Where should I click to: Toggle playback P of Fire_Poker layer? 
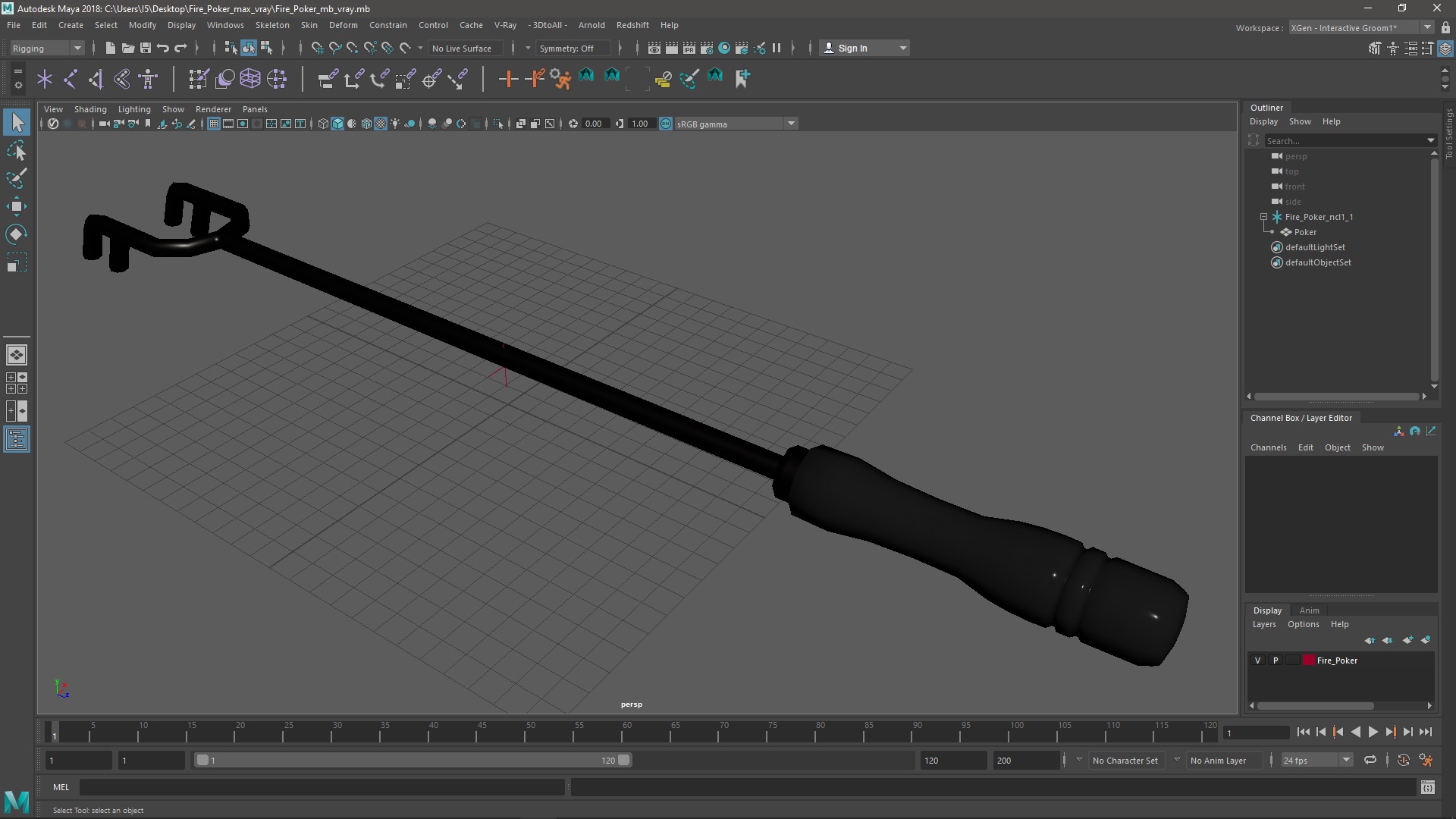[1276, 661]
